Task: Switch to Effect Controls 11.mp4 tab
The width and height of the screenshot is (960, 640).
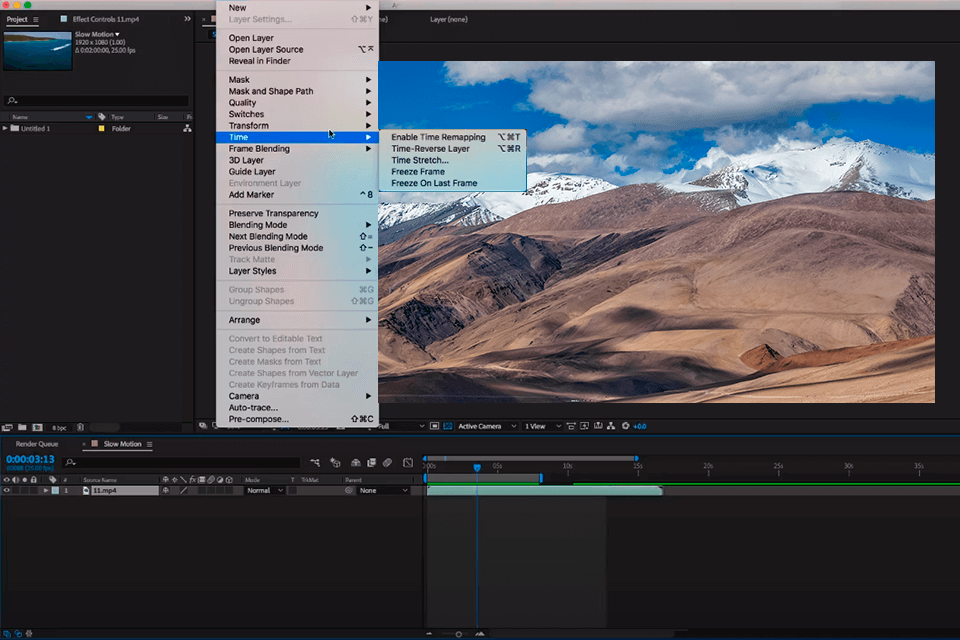Action: (x=105, y=19)
